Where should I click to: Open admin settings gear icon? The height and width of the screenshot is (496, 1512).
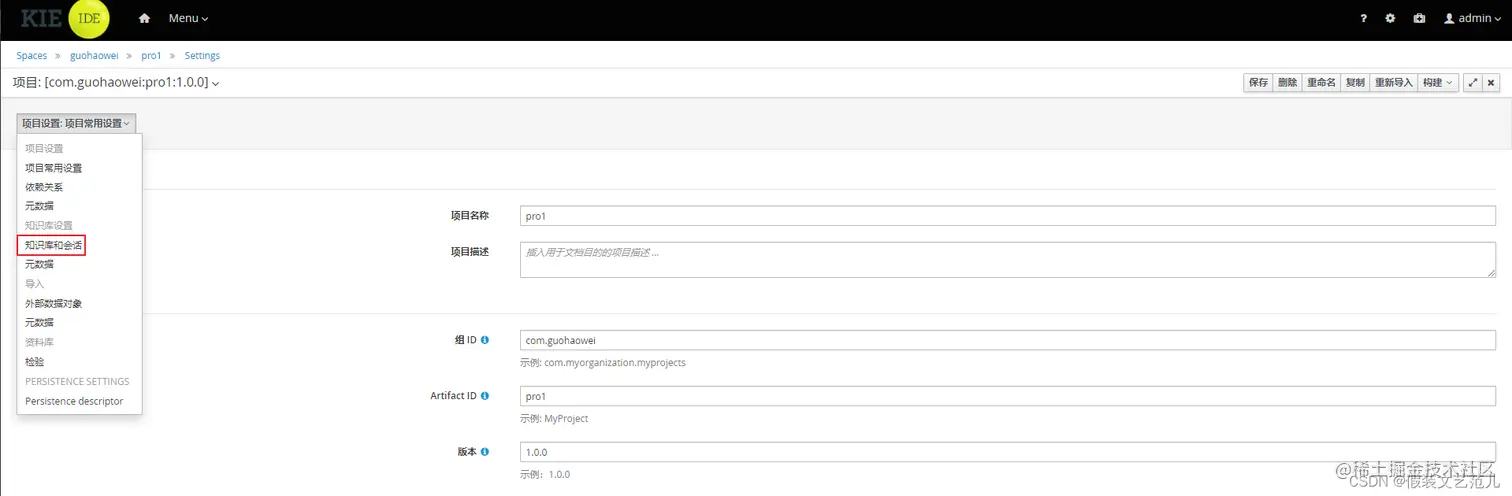pos(1390,19)
